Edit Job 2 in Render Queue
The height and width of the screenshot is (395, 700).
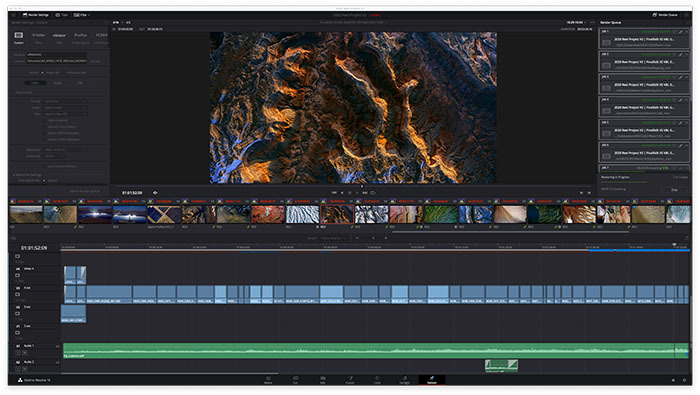pyautogui.click(x=680, y=54)
